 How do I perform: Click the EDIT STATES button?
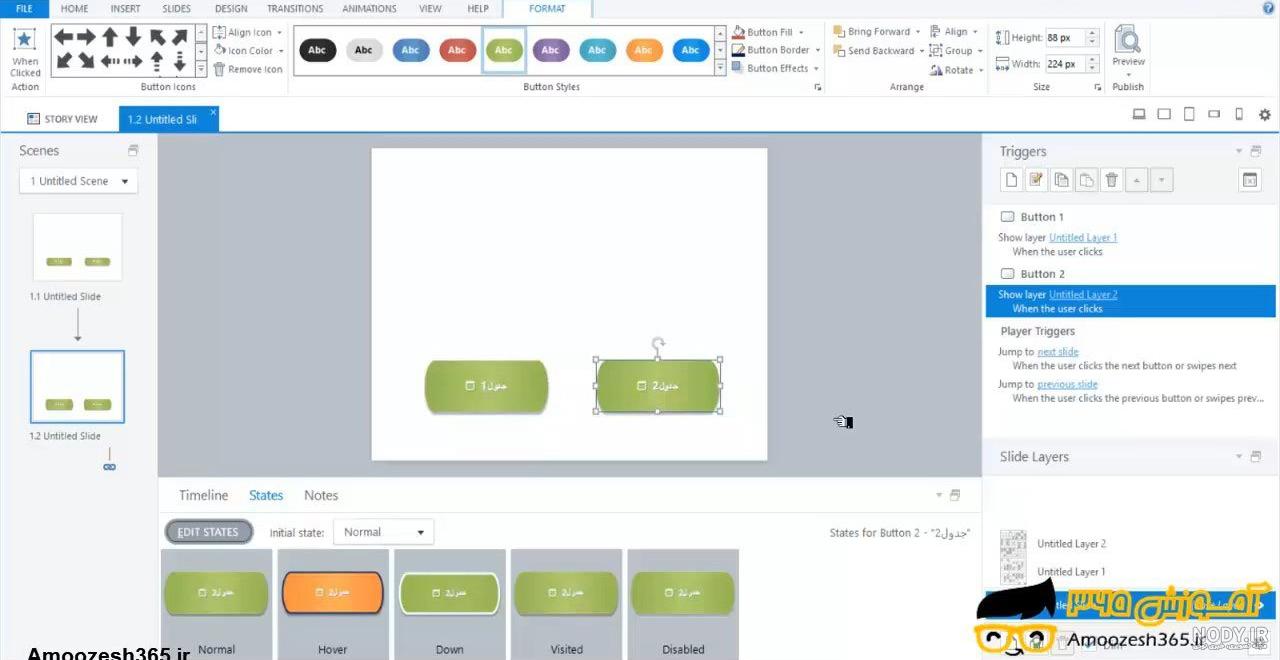pos(209,532)
